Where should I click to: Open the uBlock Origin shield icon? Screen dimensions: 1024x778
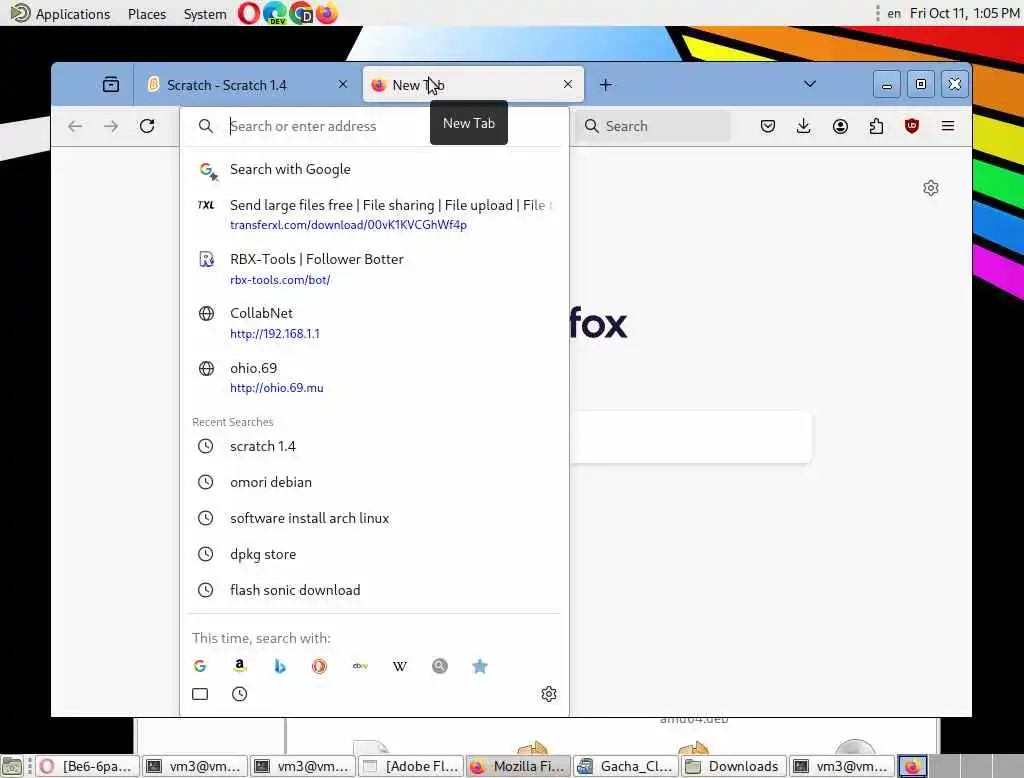coord(912,126)
